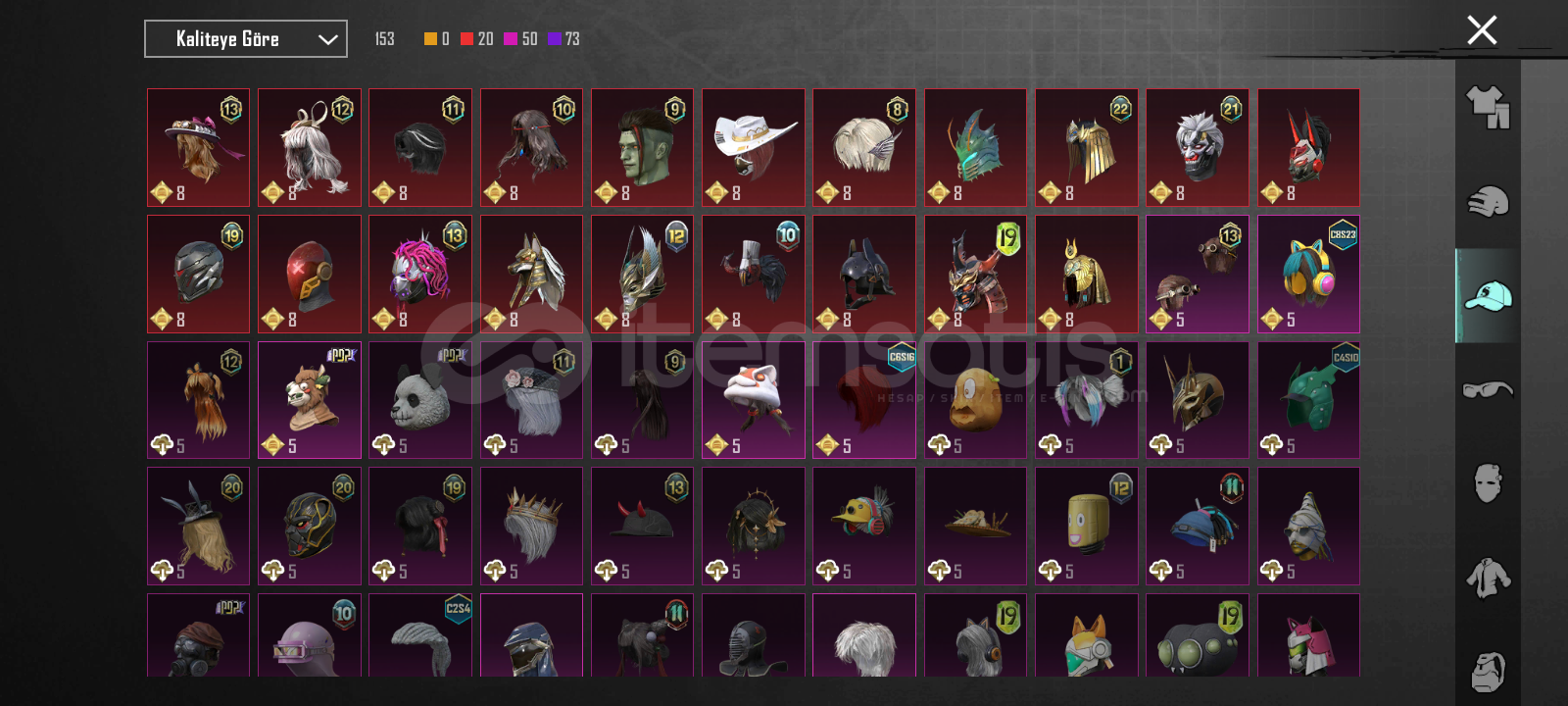Select the helmet category icon in sidebar
1568x706 pixels.
pos(1488,201)
